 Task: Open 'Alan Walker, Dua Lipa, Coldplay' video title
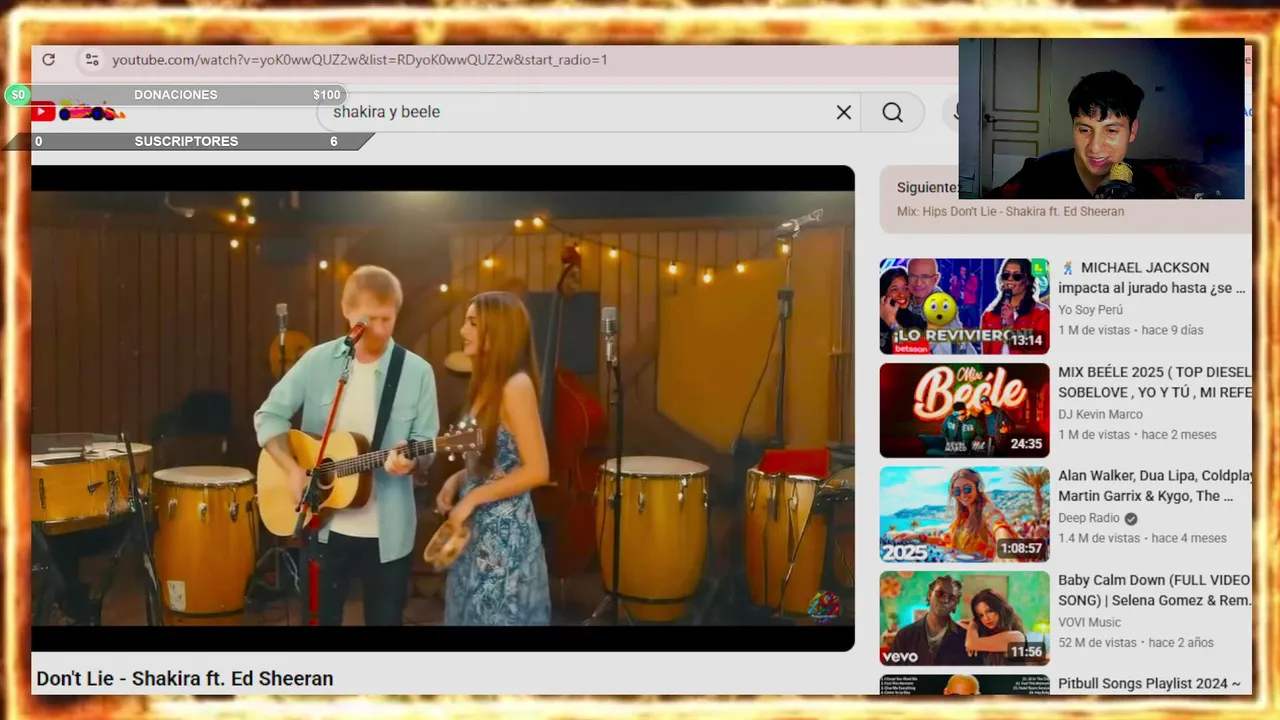[1155, 486]
